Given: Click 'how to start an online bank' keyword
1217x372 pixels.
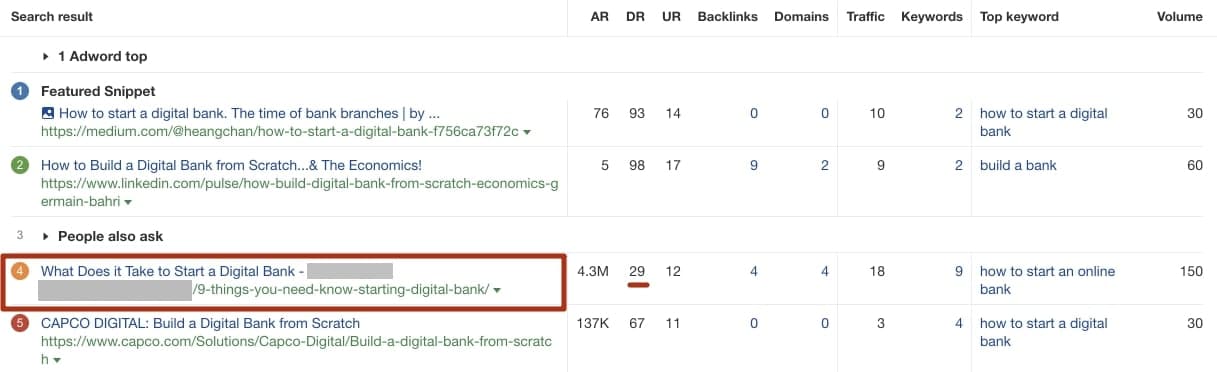Looking at the screenshot, I should (x=1047, y=280).
